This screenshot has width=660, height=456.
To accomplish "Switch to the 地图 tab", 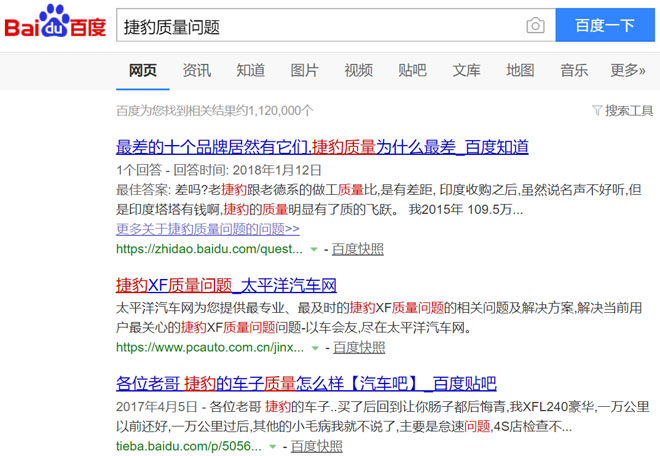I will 520,70.
